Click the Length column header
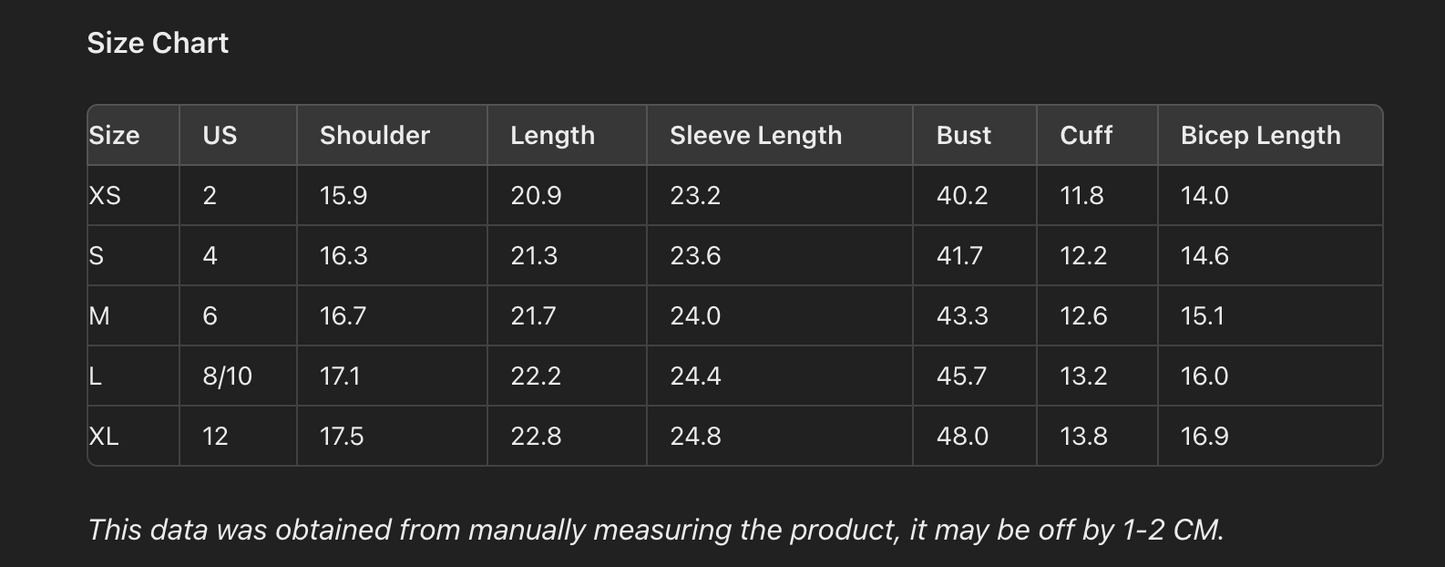Viewport: 1445px width, 567px height. coord(552,135)
